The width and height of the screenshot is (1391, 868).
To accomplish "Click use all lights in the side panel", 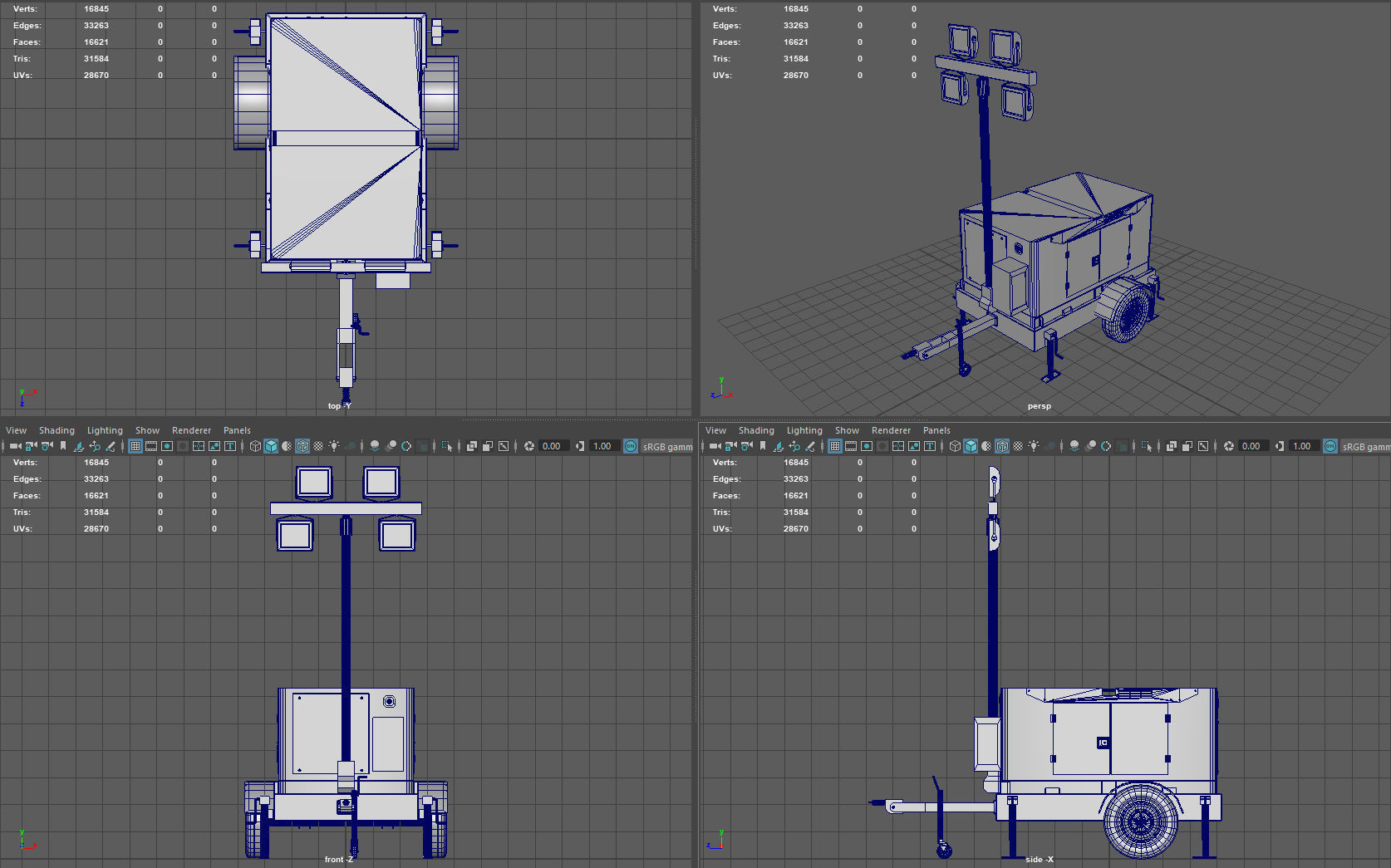I will click(x=1034, y=446).
